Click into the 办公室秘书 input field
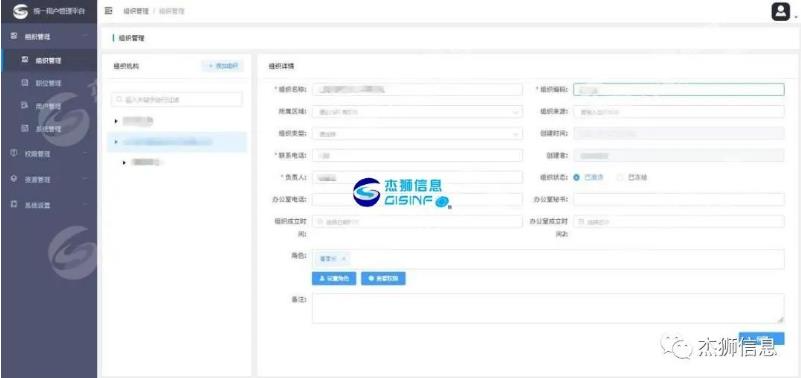The image size is (801, 378). click(x=678, y=199)
